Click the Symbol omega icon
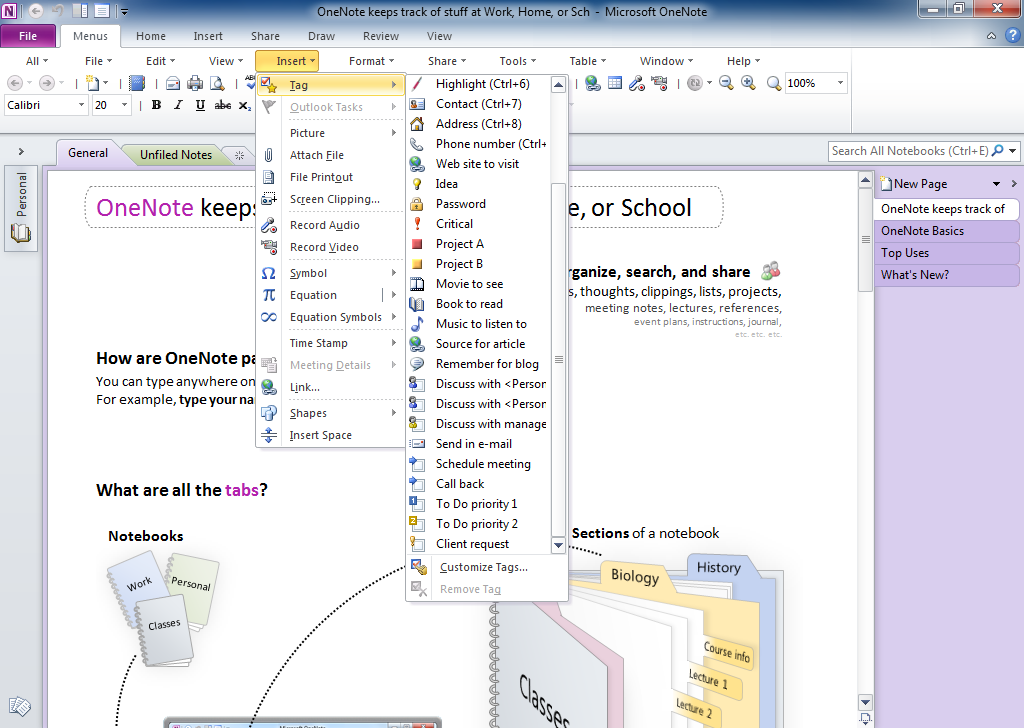1024x728 pixels. [268, 273]
